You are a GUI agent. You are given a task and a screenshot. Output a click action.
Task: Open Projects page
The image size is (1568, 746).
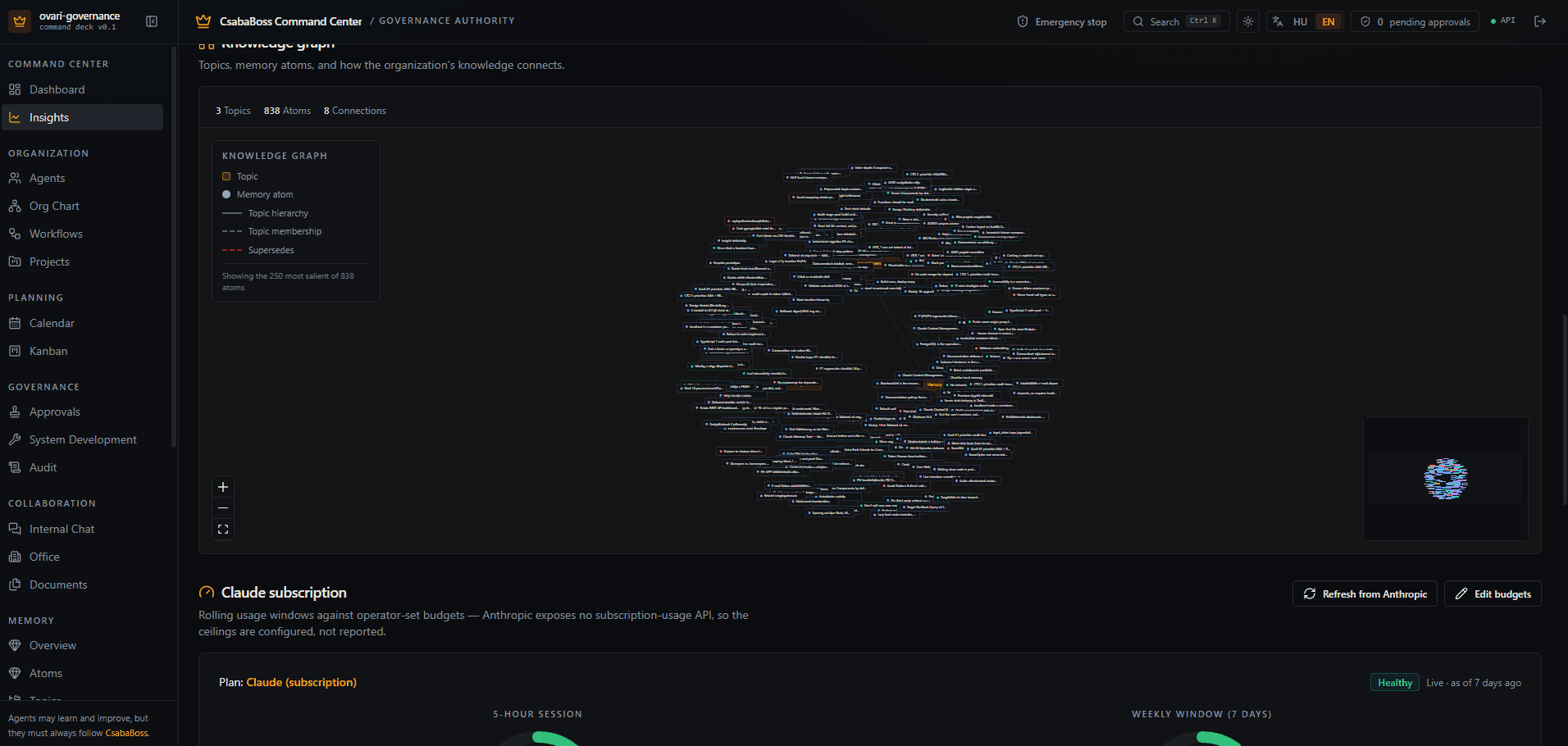[x=82, y=262]
